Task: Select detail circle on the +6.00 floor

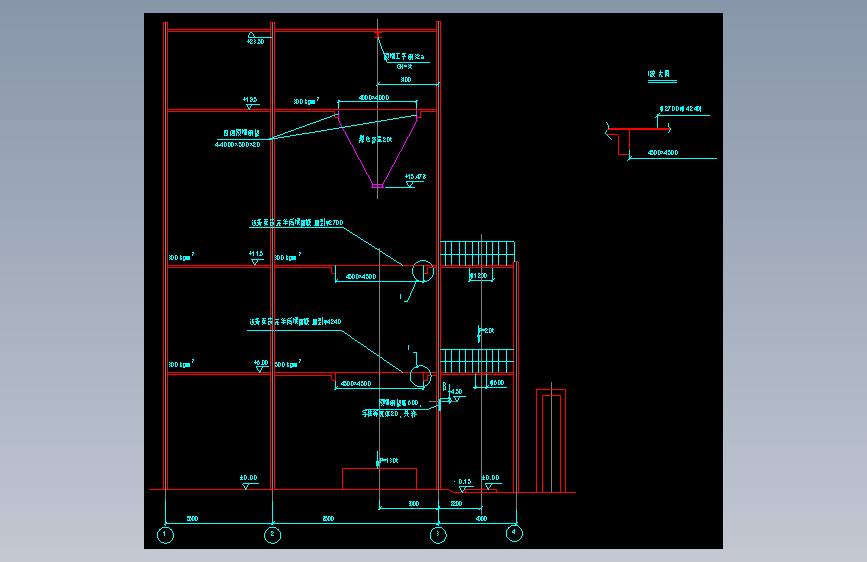Action: 421,376
